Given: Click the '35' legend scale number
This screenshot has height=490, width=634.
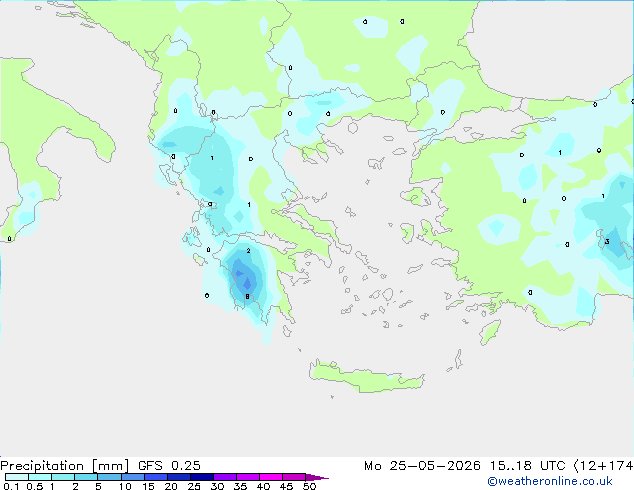Looking at the screenshot, I should point(240,486).
